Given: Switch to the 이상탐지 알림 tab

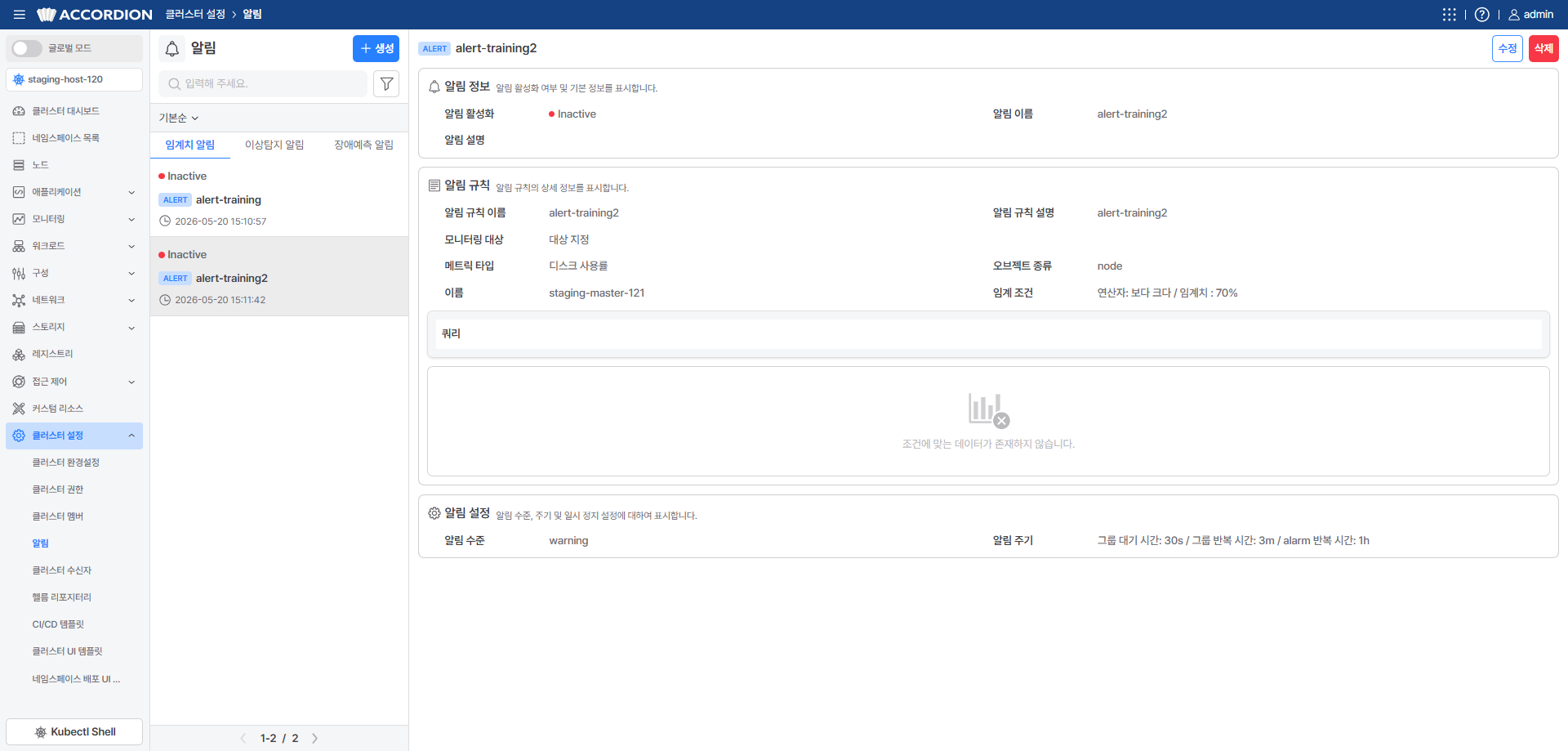Looking at the screenshot, I should [x=274, y=145].
